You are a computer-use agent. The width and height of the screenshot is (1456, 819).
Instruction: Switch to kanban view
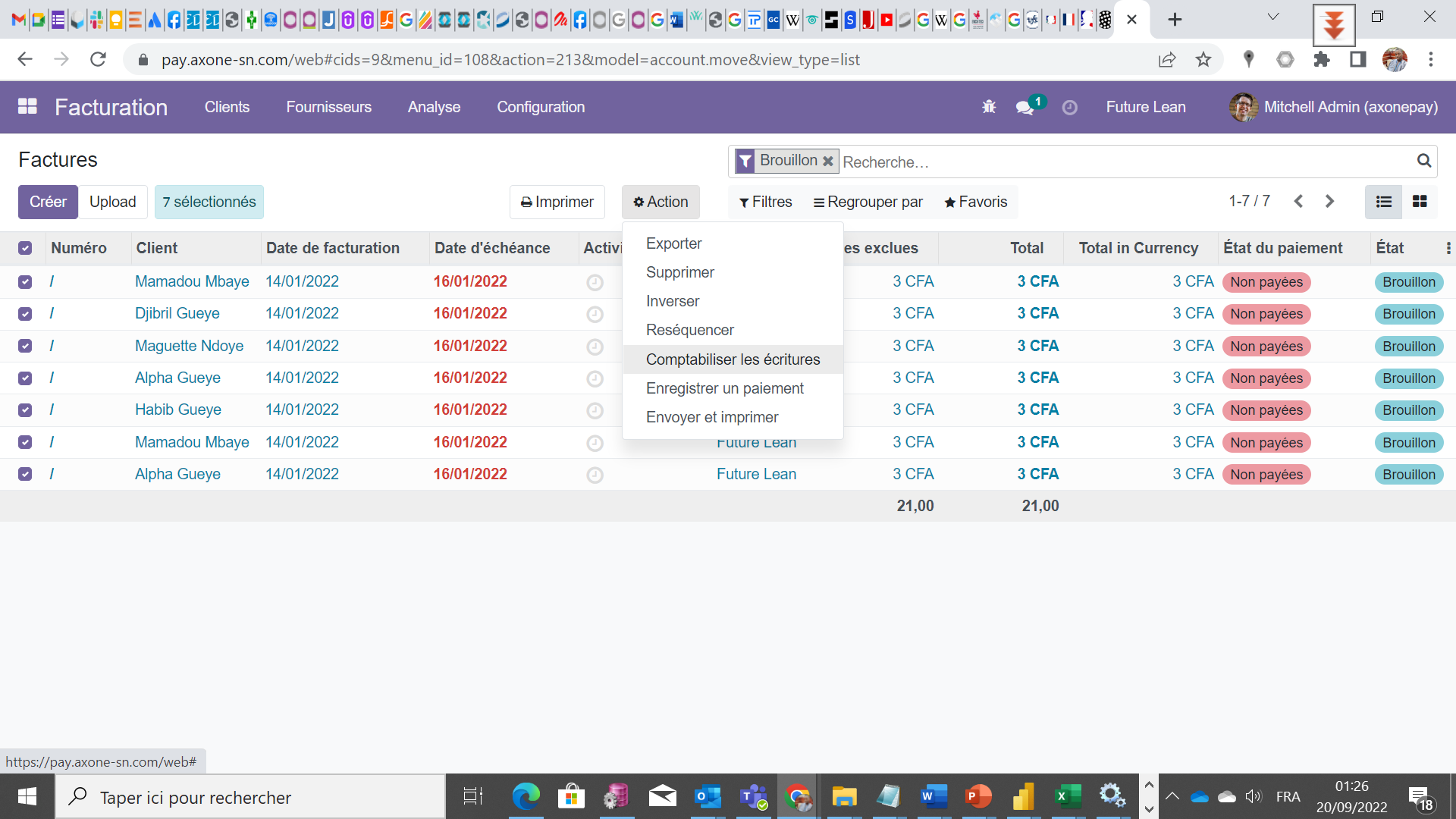[1420, 202]
